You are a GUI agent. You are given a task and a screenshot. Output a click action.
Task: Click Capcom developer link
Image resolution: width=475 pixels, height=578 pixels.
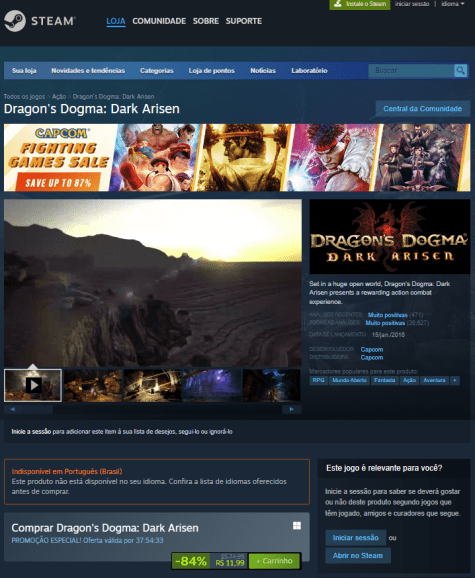tap(371, 349)
